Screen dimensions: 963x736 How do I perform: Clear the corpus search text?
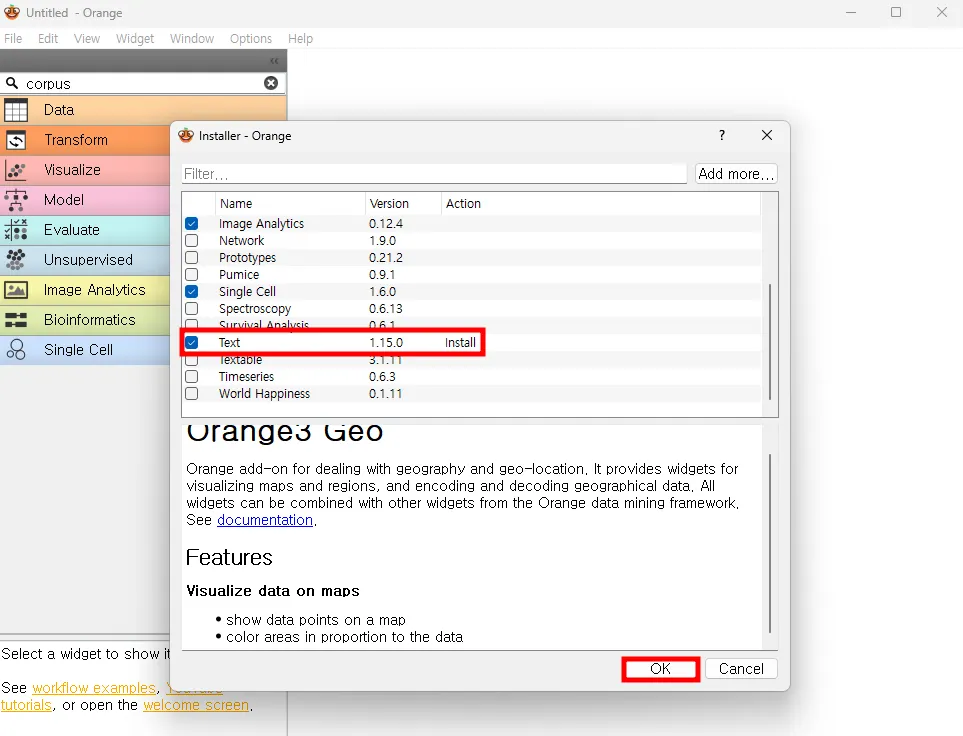tap(271, 83)
